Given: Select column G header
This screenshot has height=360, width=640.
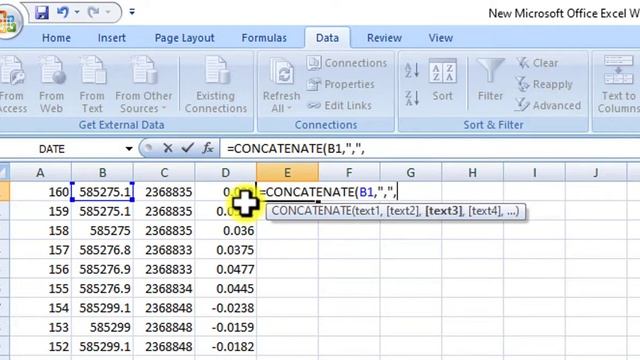Looking at the screenshot, I should point(411,173).
